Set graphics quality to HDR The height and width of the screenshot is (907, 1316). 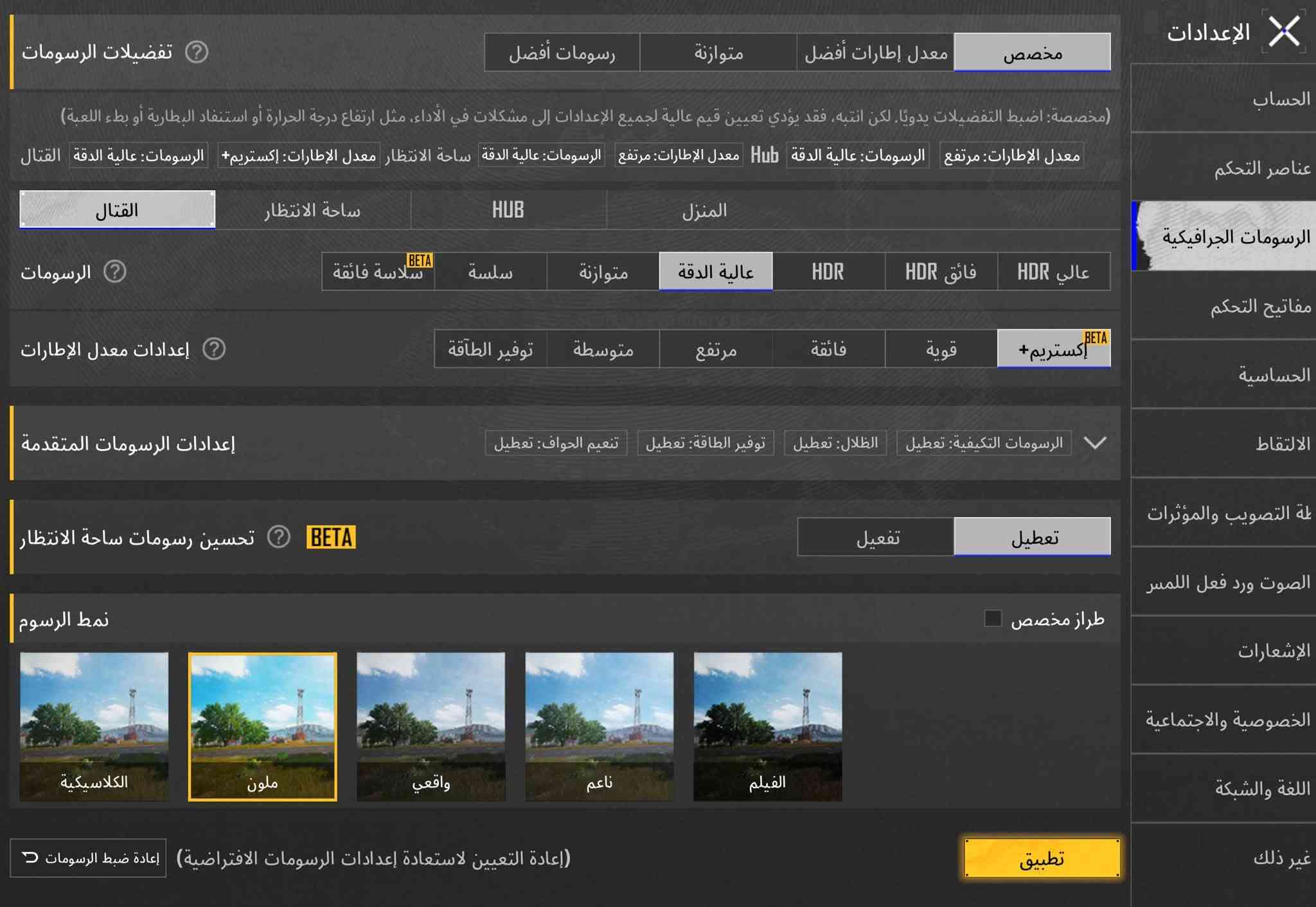(828, 272)
